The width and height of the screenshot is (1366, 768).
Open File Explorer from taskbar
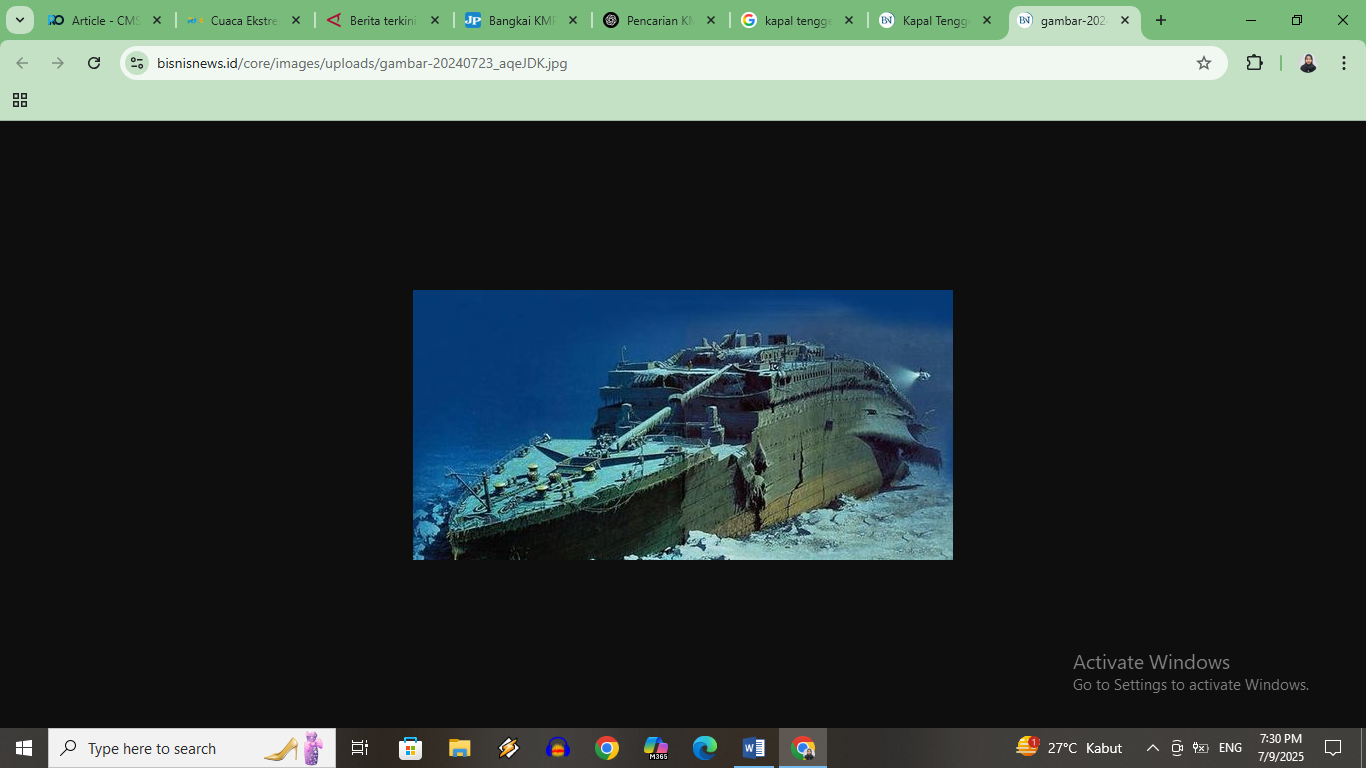click(459, 748)
